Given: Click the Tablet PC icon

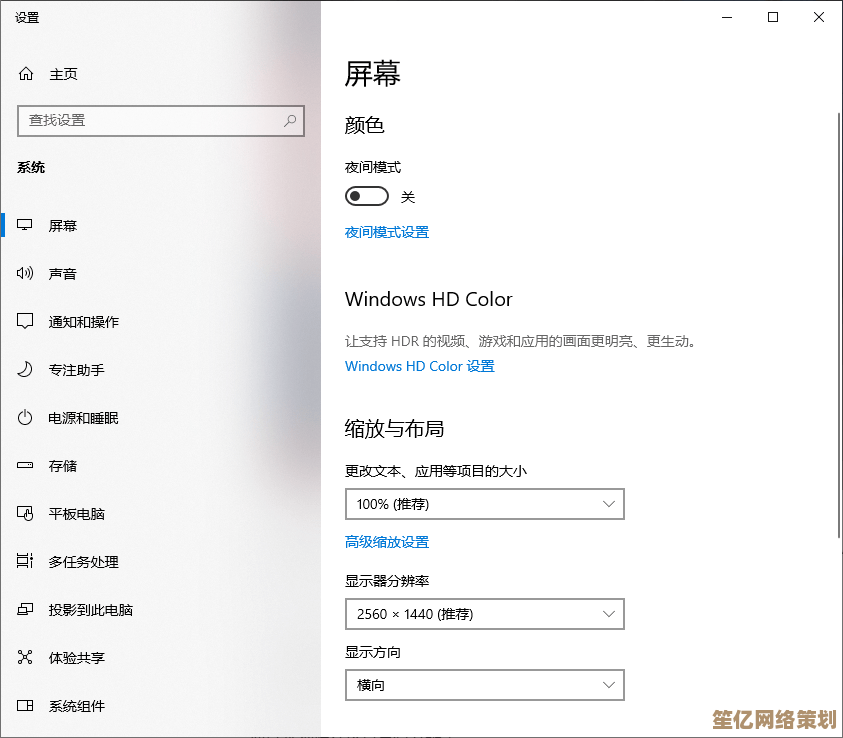Looking at the screenshot, I should tap(26, 514).
